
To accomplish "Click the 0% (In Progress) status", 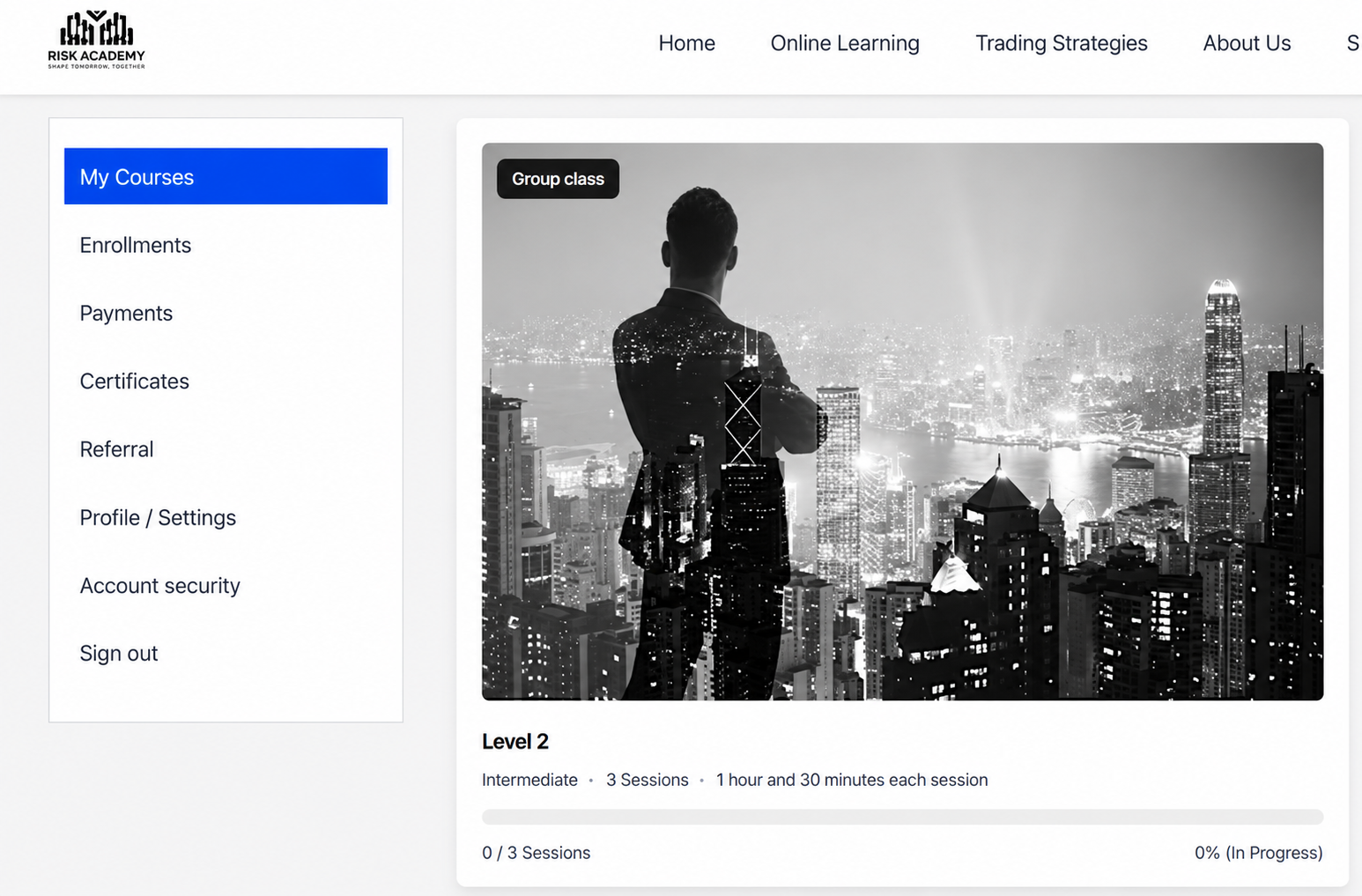I will point(1258,853).
